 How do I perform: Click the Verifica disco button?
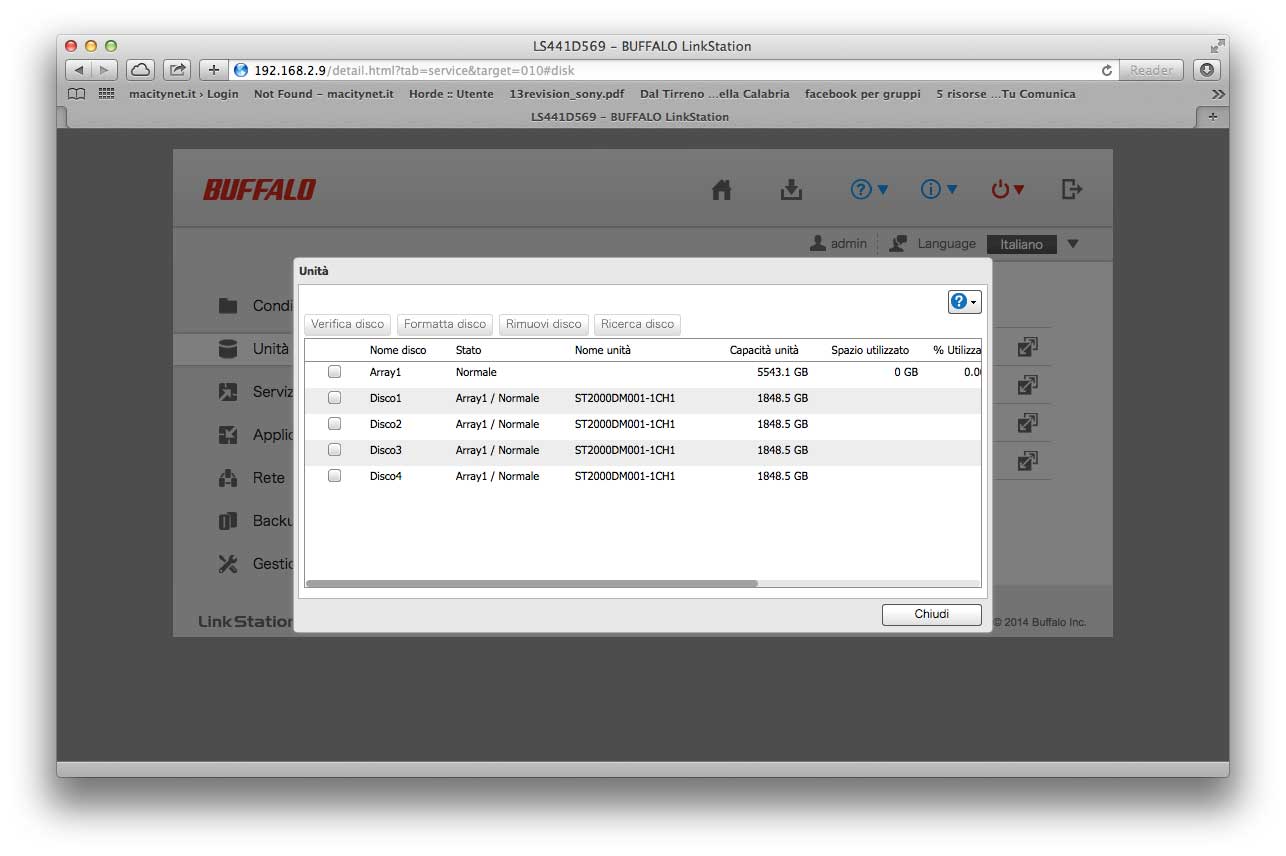[x=347, y=324]
